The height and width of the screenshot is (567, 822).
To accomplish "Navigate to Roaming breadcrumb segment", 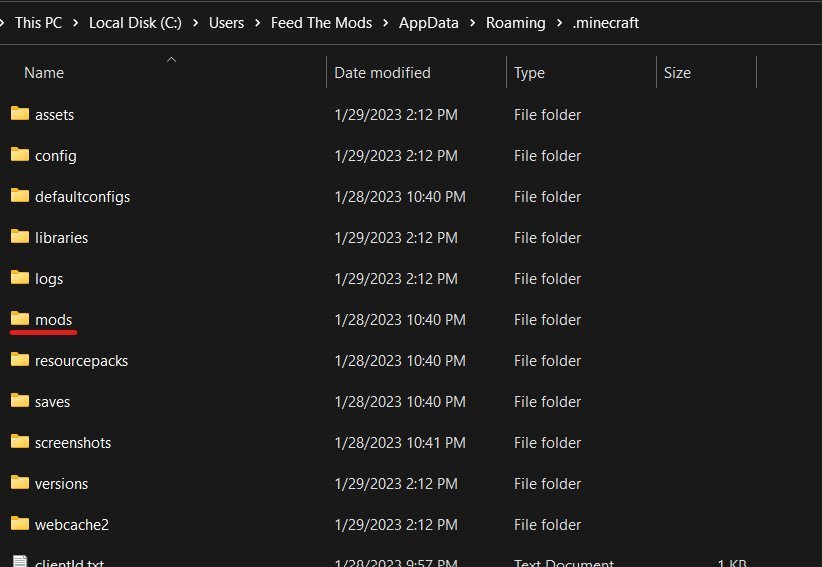I will coord(516,23).
